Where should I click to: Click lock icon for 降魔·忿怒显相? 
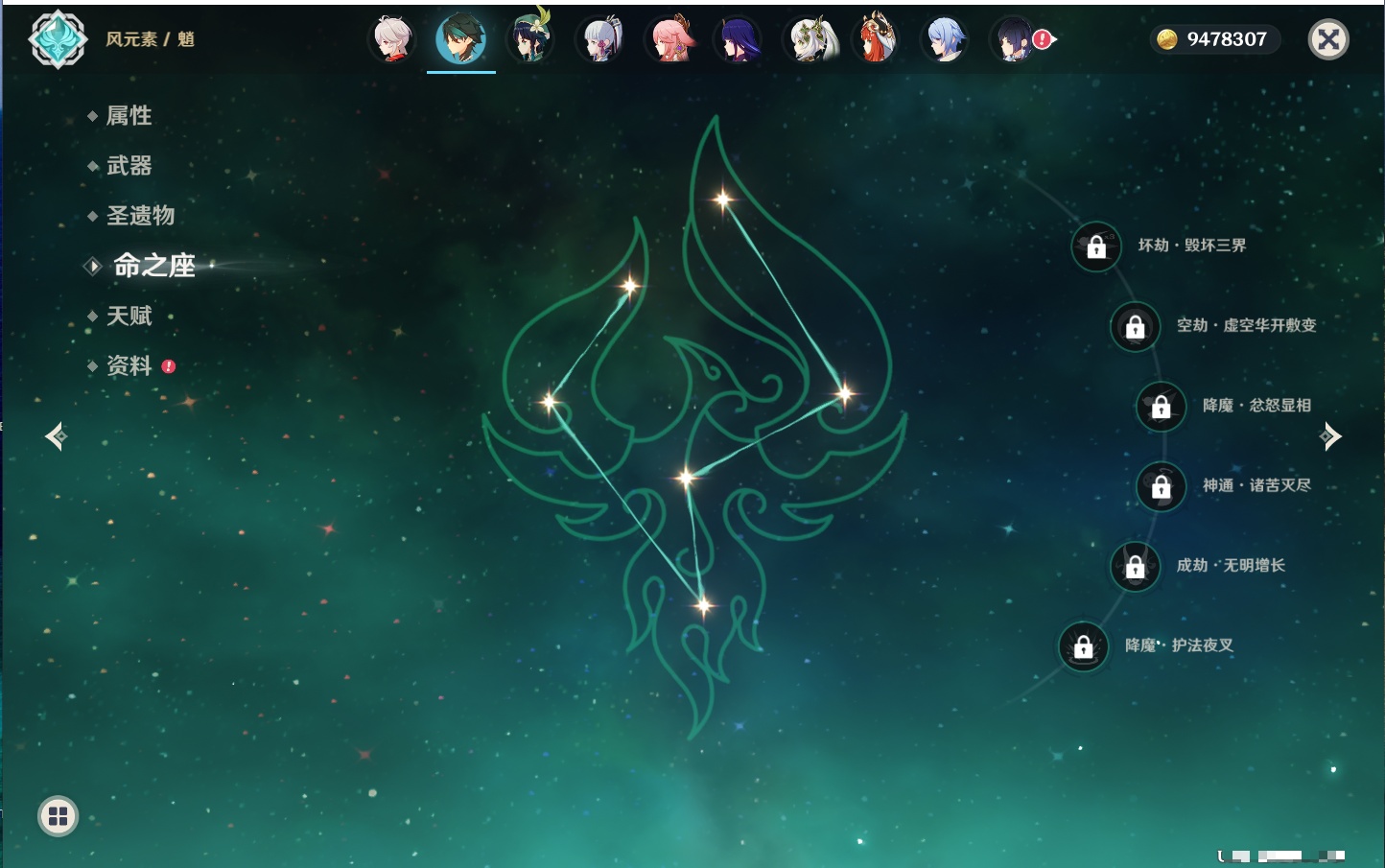[1162, 406]
